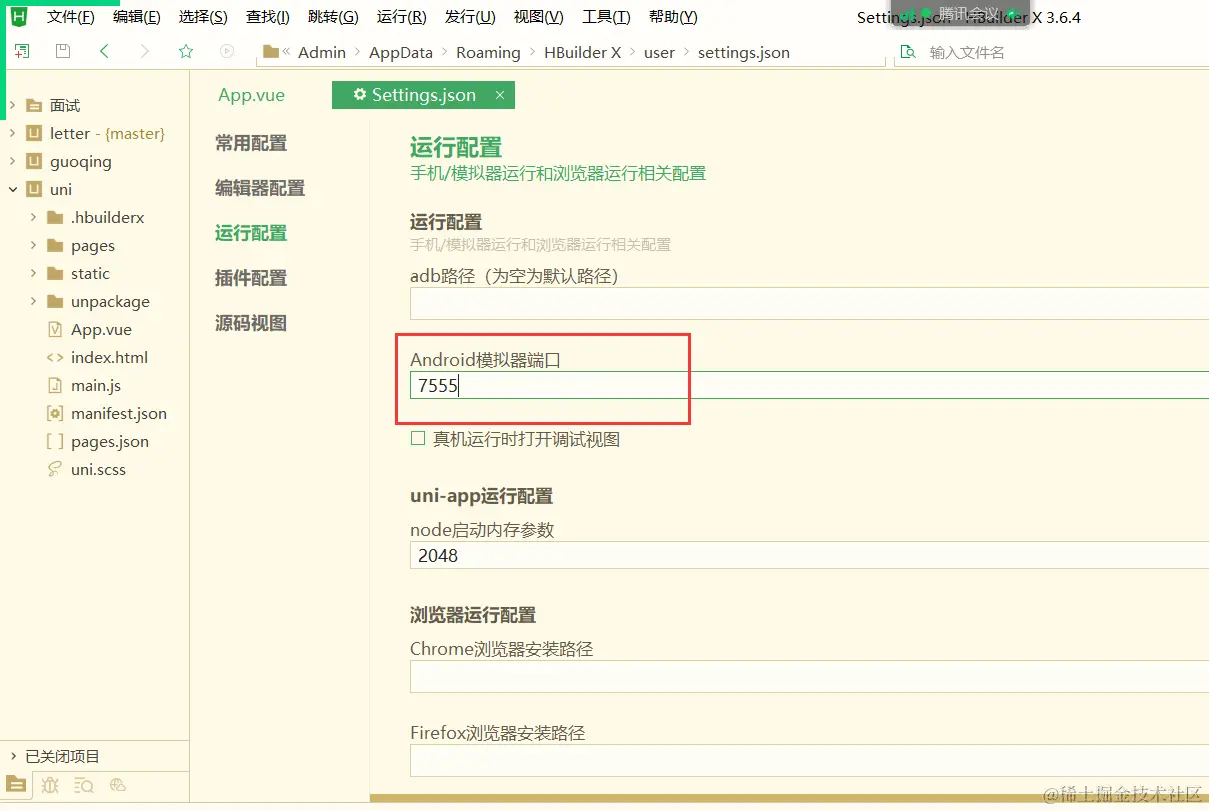Image resolution: width=1209 pixels, height=811 pixels.
Task: Open 源码视图 settings section
Action: tap(251, 323)
